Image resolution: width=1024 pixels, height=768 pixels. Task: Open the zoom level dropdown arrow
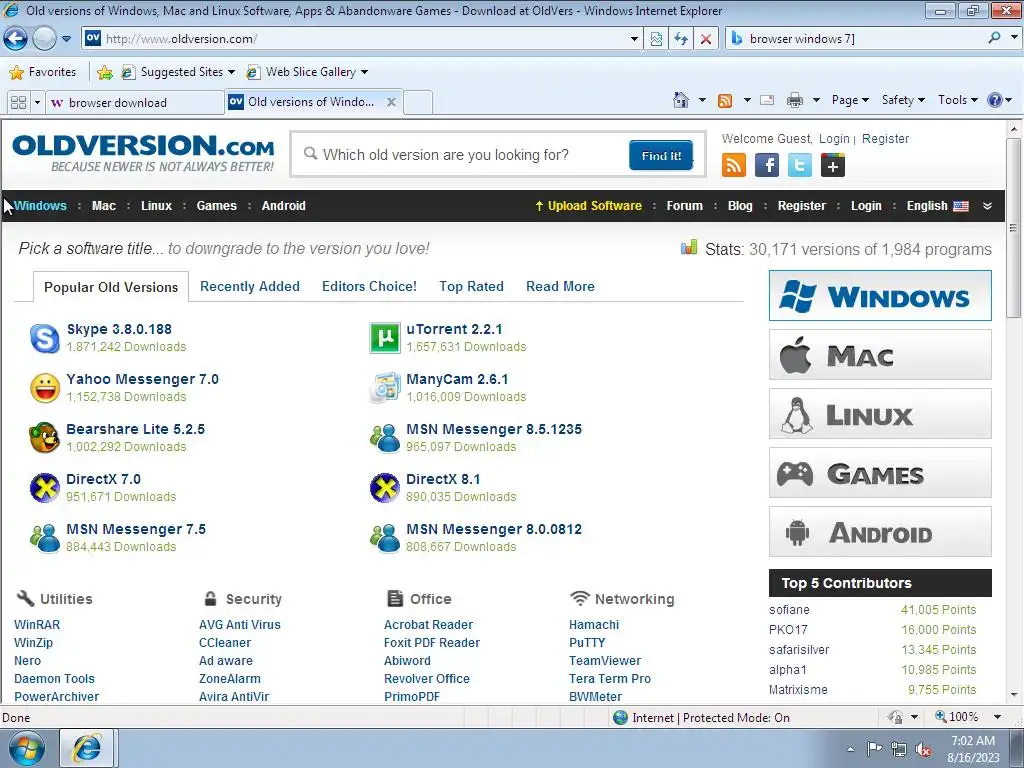click(x=997, y=717)
